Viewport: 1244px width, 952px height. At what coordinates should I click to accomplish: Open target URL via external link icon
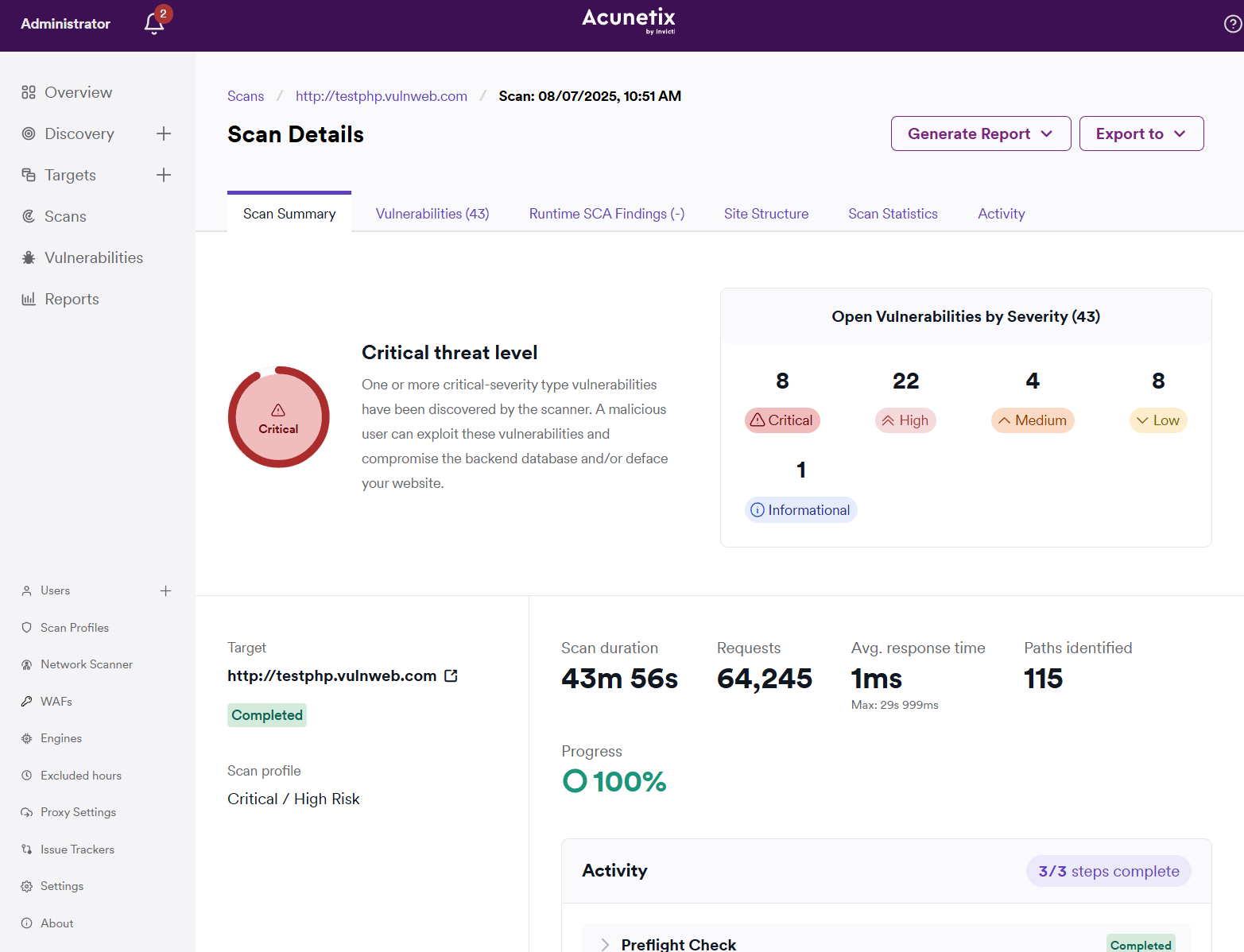coord(451,675)
